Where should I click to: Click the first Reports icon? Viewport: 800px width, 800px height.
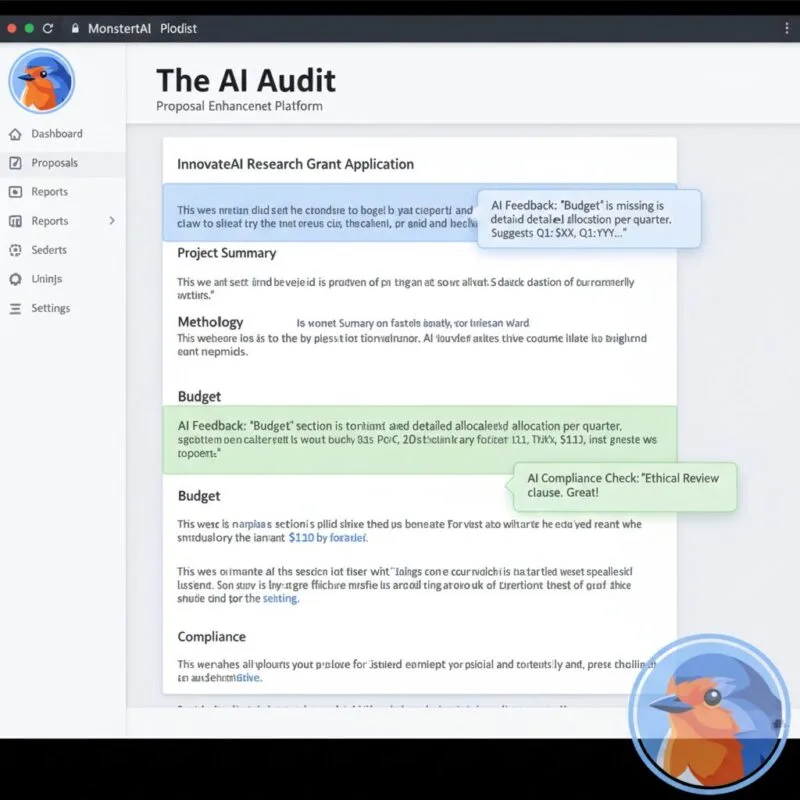15,192
